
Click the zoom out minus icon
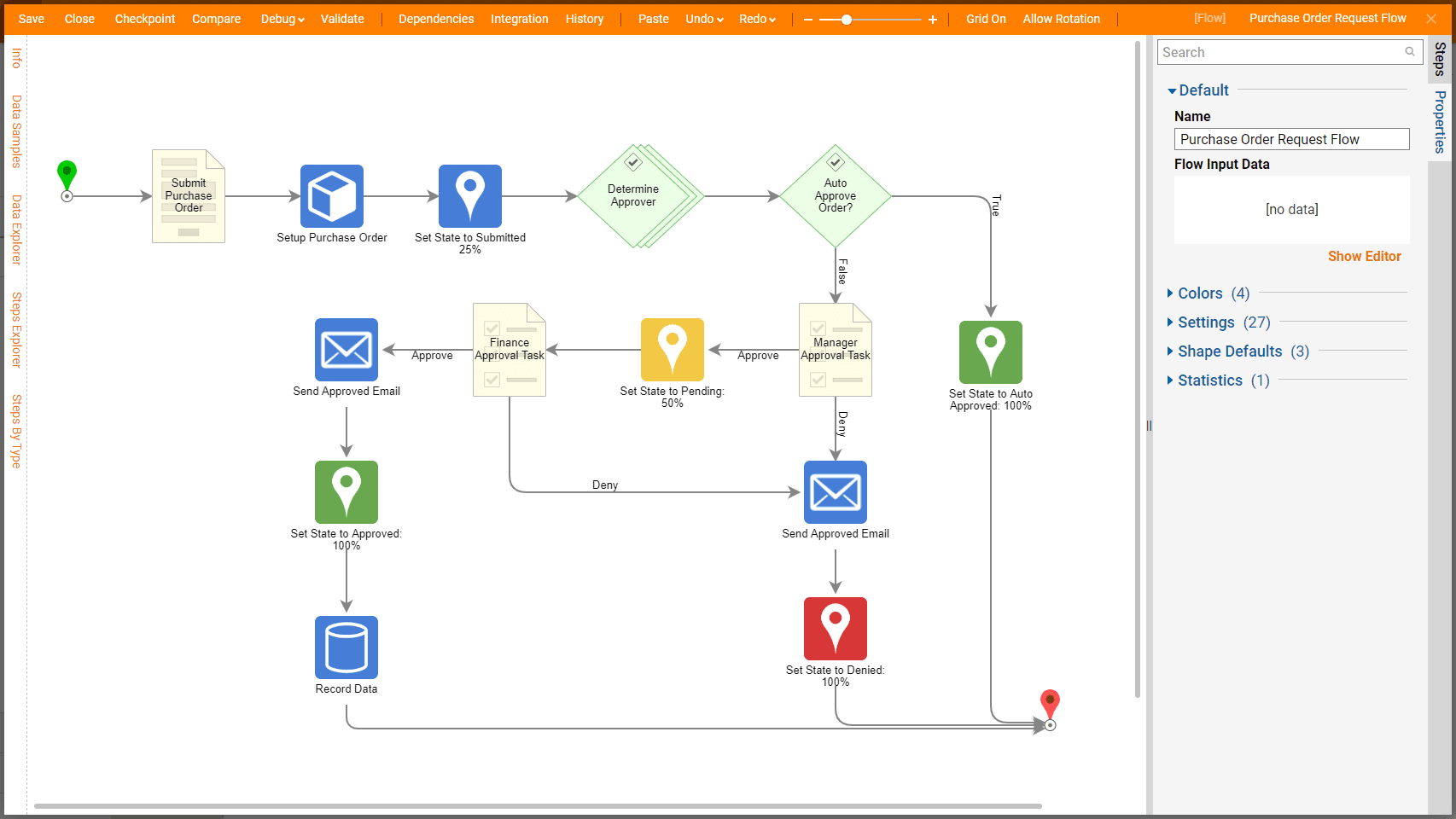coord(808,19)
